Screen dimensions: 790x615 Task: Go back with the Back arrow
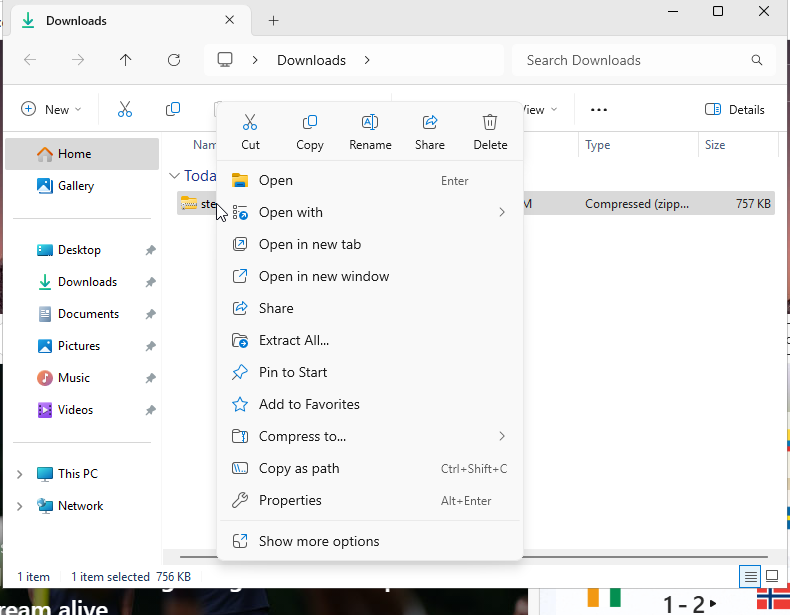(x=30, y=60)
